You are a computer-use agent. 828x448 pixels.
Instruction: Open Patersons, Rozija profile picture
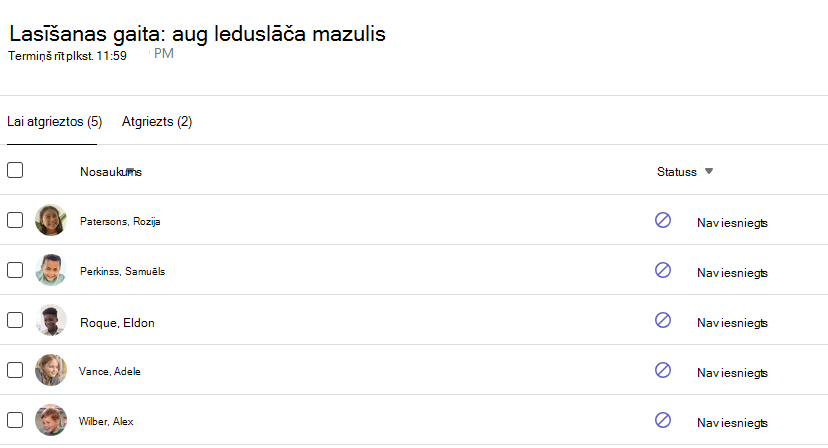pyautogui.click(x=51, y=220)
